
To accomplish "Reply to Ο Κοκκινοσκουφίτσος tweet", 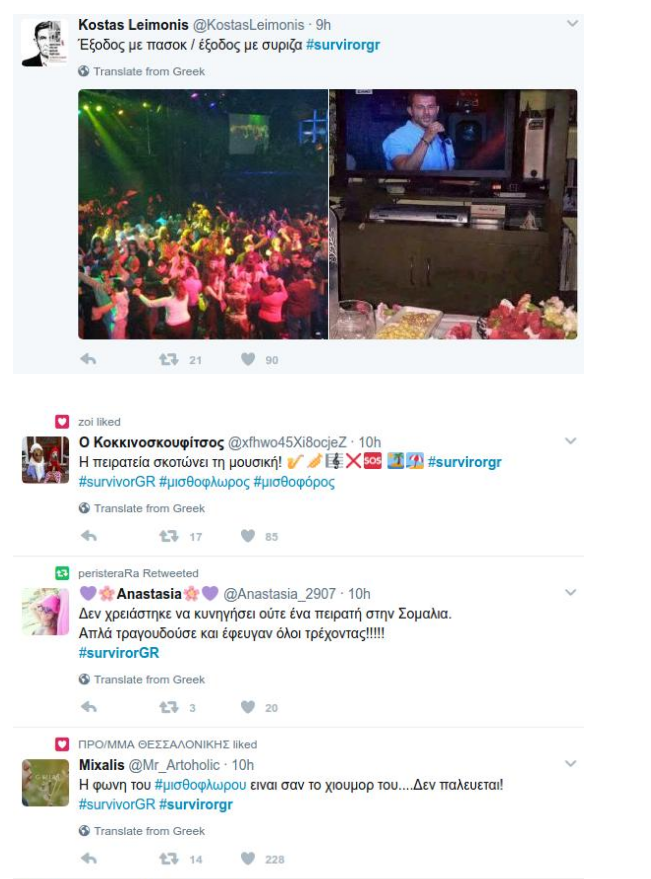I will (x=89, y=536).
